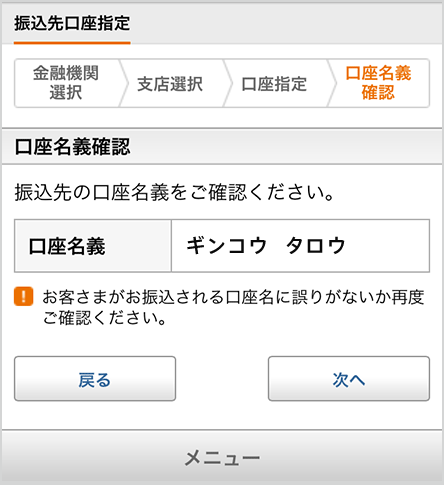This screenshot has width=444, height=485.
Task: Select the 金融機関選択 step
Action: [66, 83]
